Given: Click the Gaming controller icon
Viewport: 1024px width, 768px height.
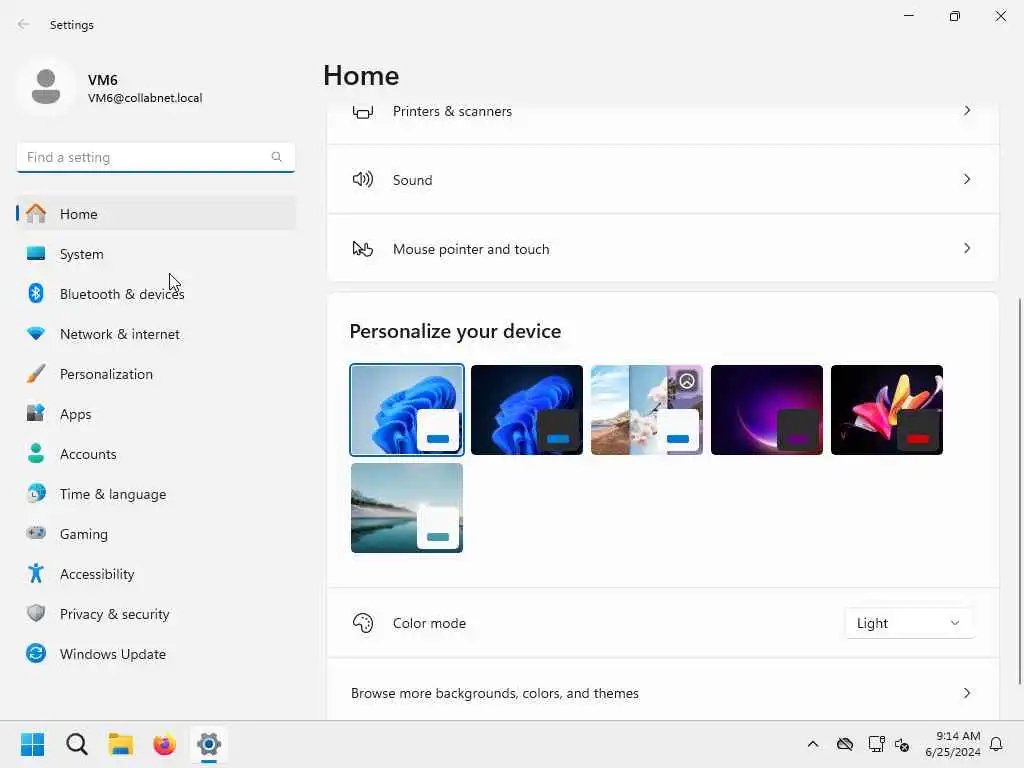Looking at the screenshot, I should coord(36,533).
